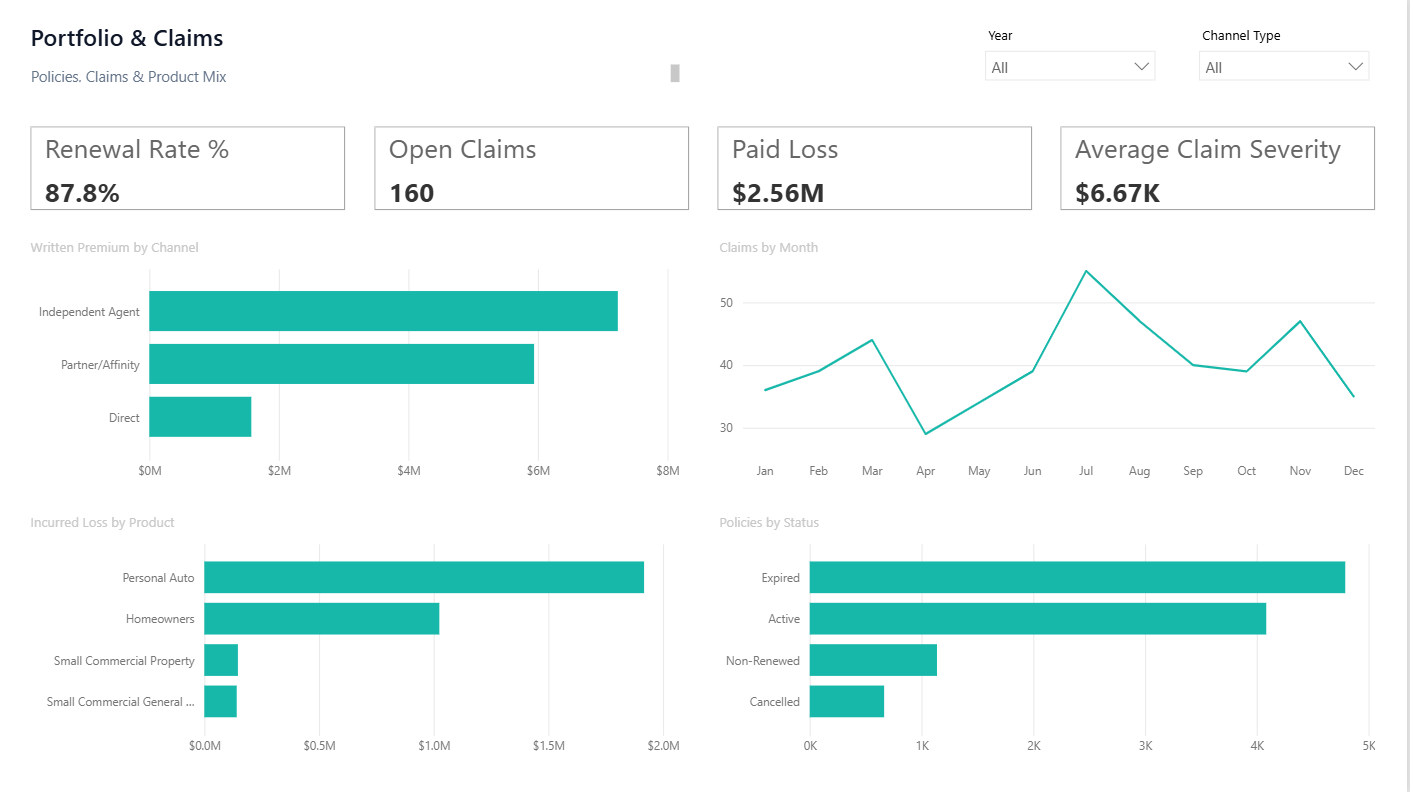The height and width of the screenshot is (792, 1410).
Task: Click the 'Policies. Claims & Product Mix' subtitle
Action: point(129,77)
